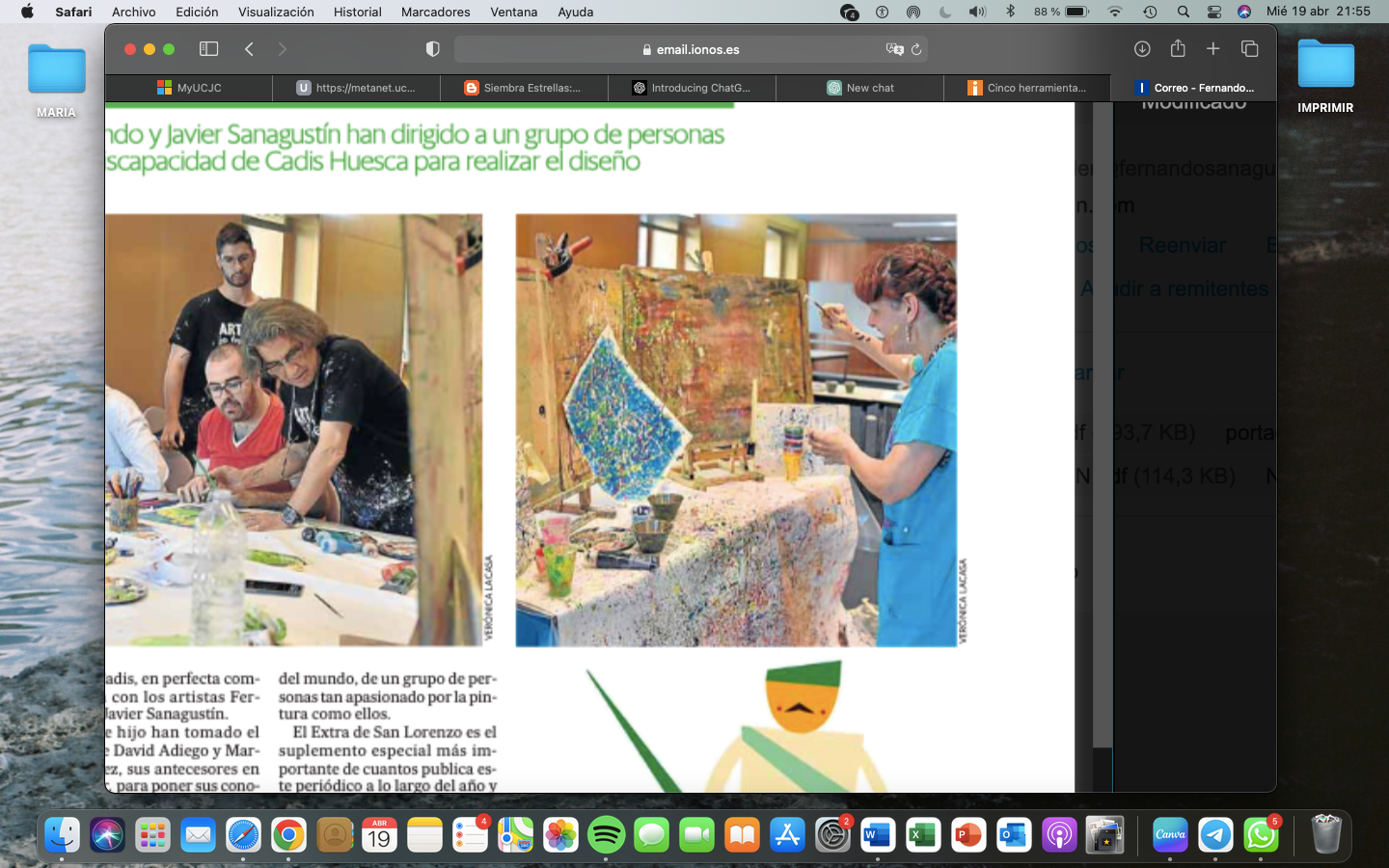Toggle Do Not Disturb moon icon
The height and width of the screenshot is (868, 1389).
[945, 12]
